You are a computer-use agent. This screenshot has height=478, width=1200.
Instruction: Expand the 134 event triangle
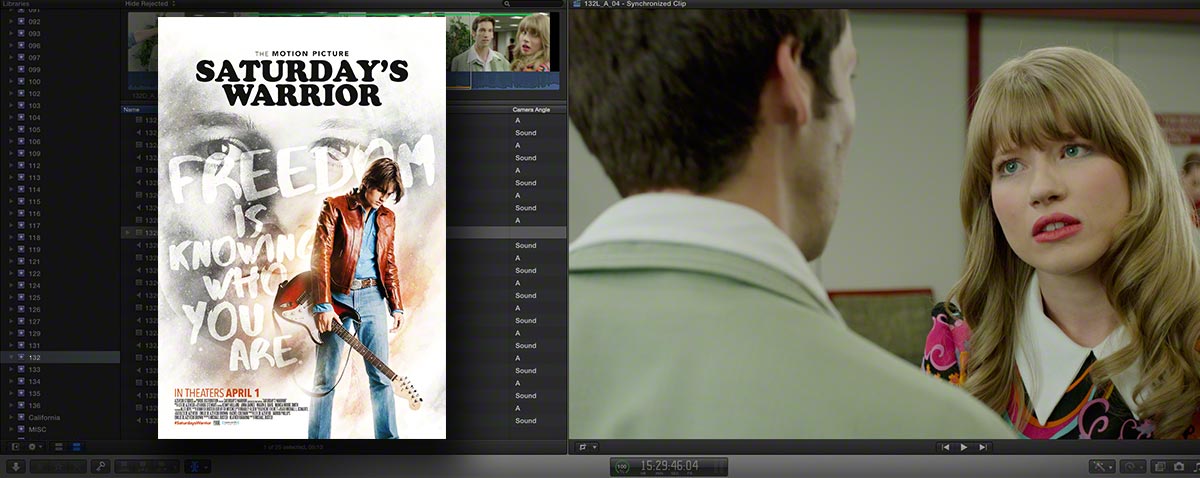[x=11, y=381]
